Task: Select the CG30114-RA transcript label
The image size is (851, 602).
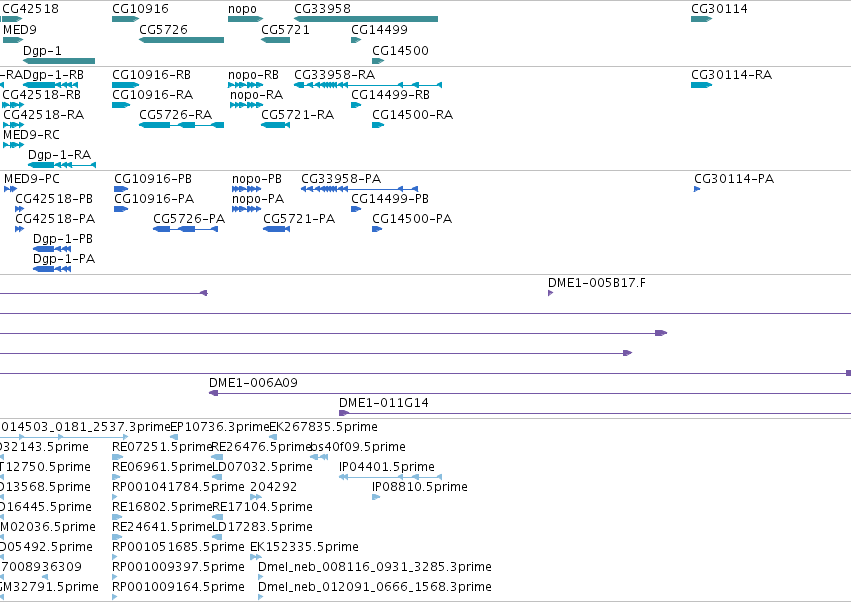Action: [731, 74]
